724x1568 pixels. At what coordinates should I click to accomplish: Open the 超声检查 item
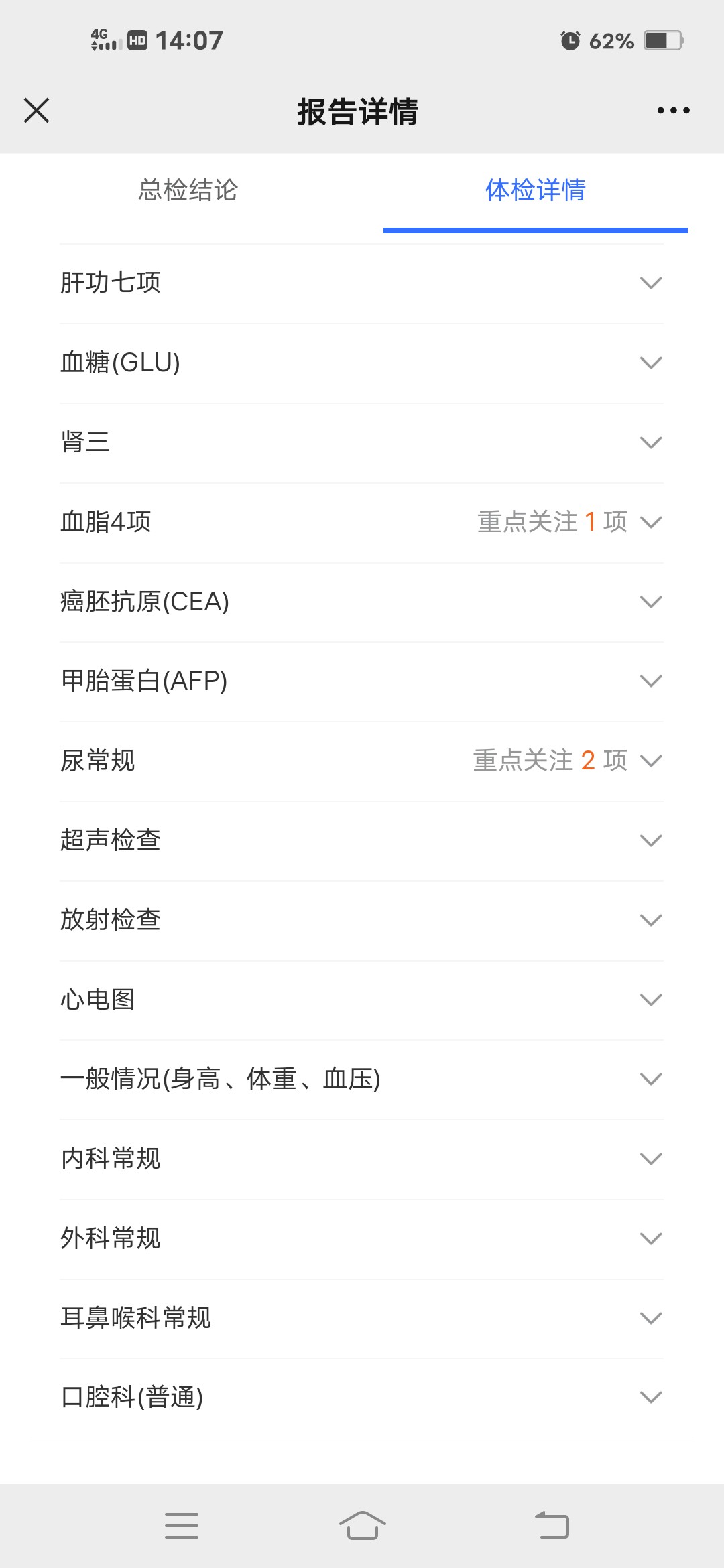(111, 840)
